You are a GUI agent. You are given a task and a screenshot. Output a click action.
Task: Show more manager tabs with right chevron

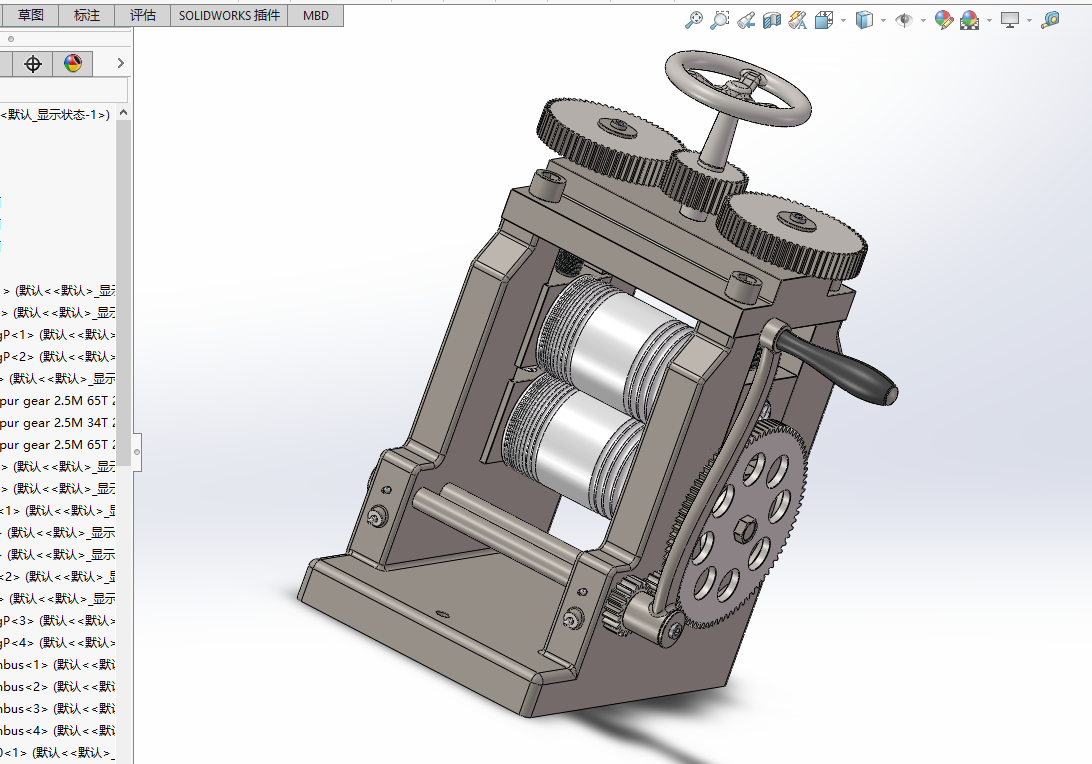tap(120, 64)
